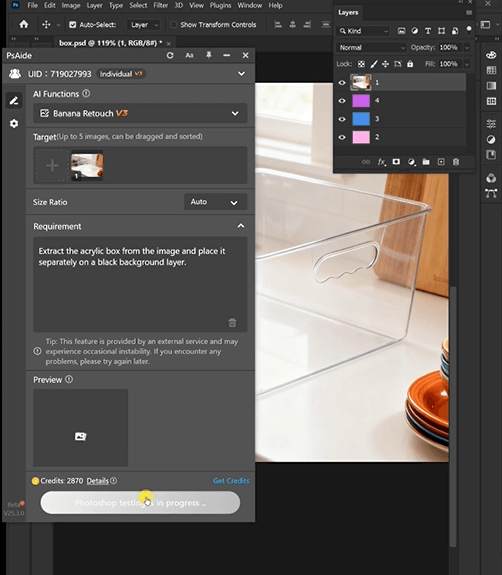
Task: Switch to the box.psd document tab
Action: [x=110, y=43]
